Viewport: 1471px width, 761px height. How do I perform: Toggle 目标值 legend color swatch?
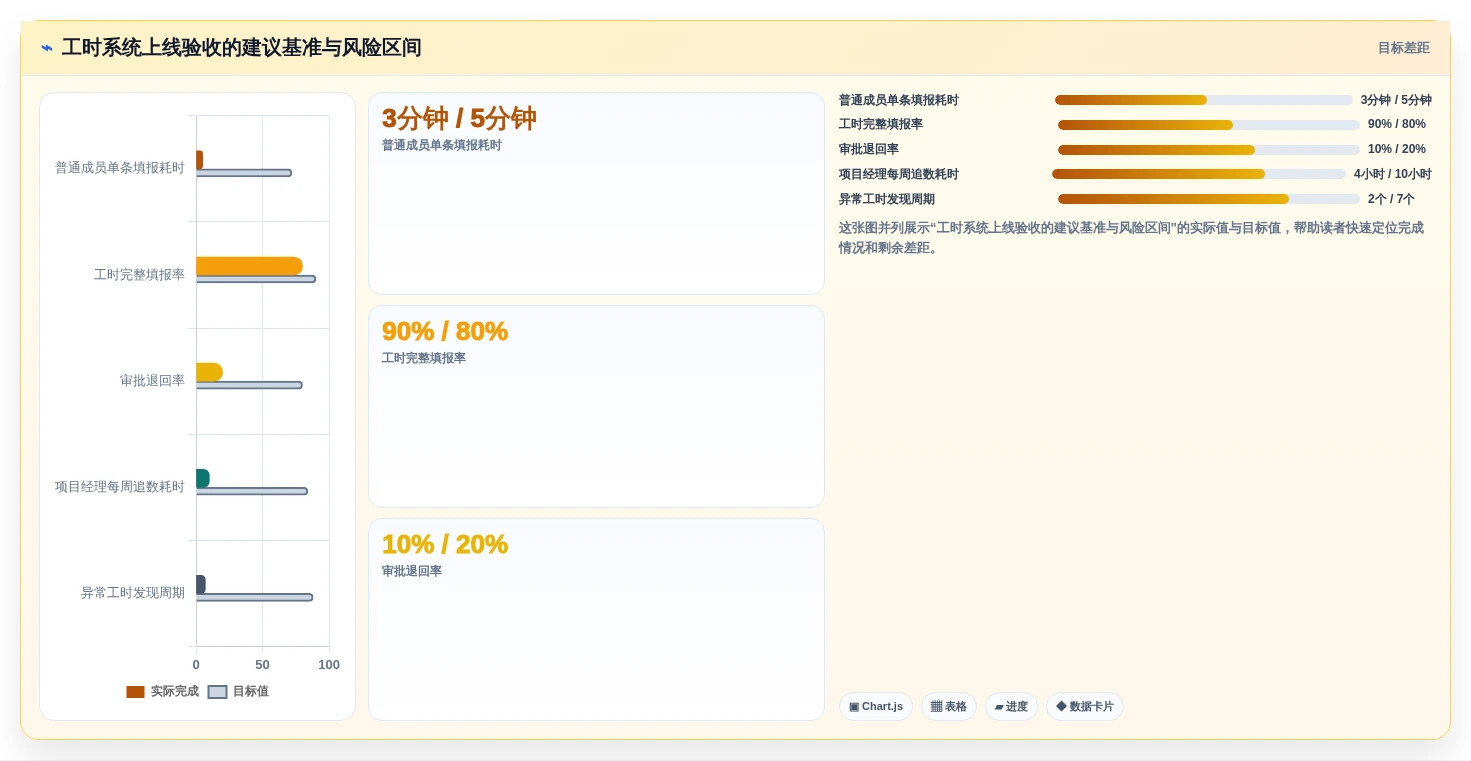tap(217, 692)
